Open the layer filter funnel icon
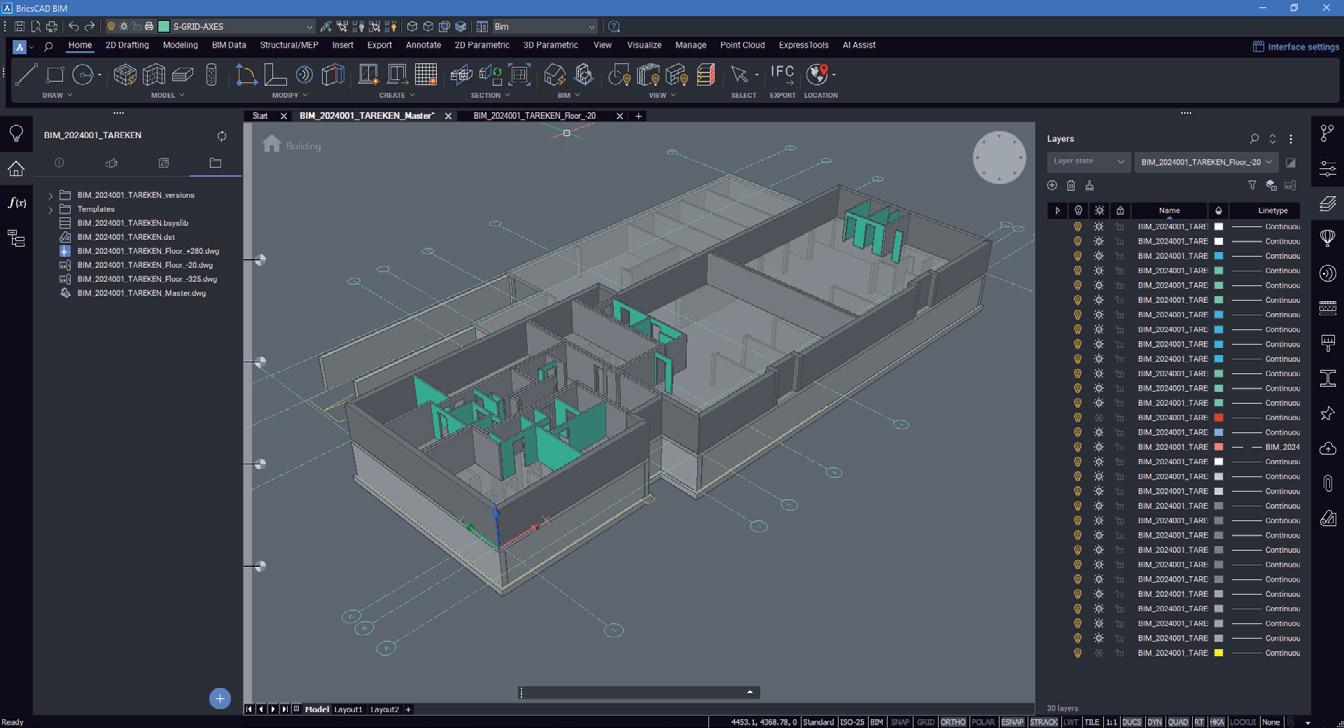Image resolution: width=1344 pixels, height=728 pixels. click(x=1252, y=185)
